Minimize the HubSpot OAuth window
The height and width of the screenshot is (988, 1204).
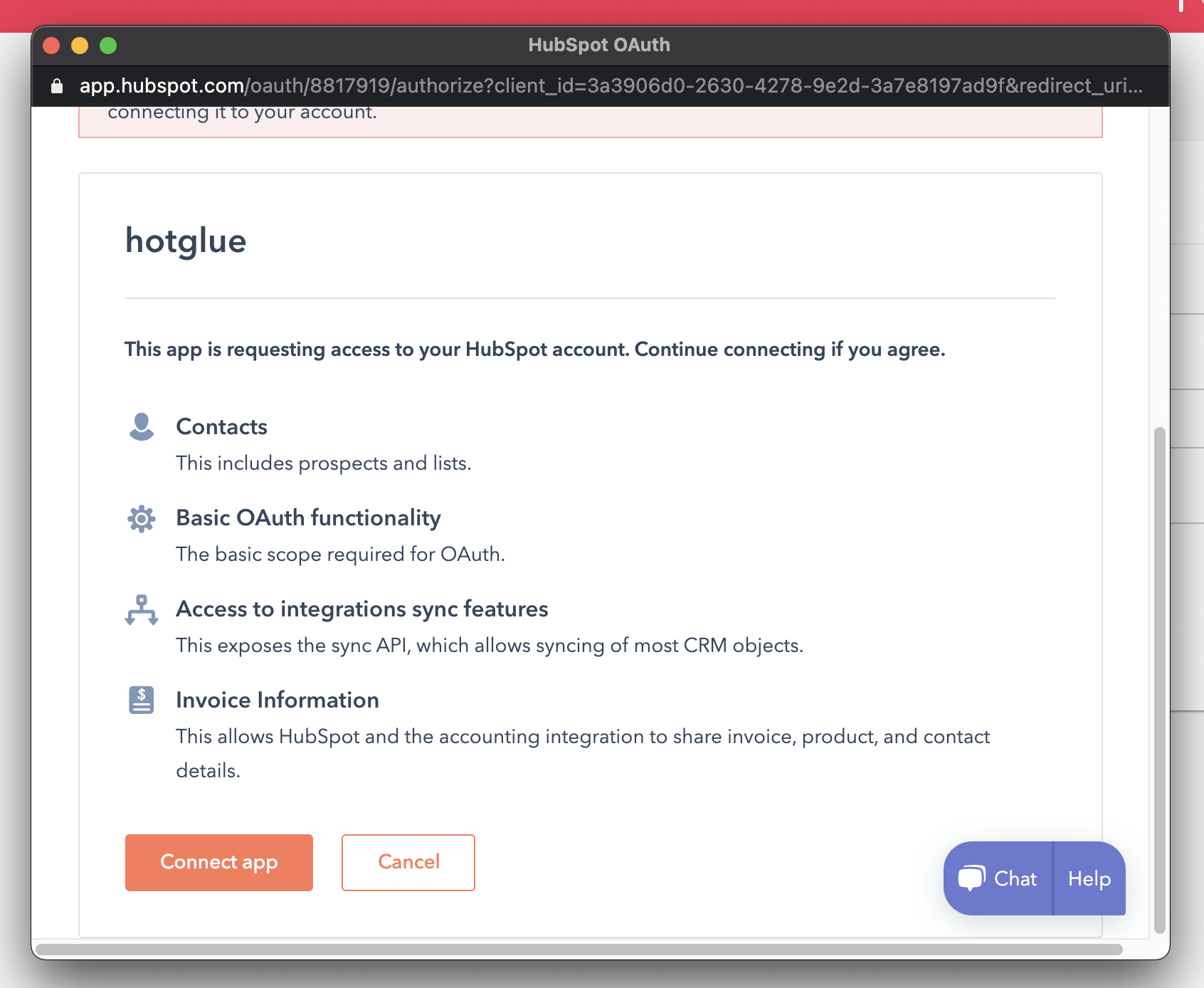coord(80,46)
